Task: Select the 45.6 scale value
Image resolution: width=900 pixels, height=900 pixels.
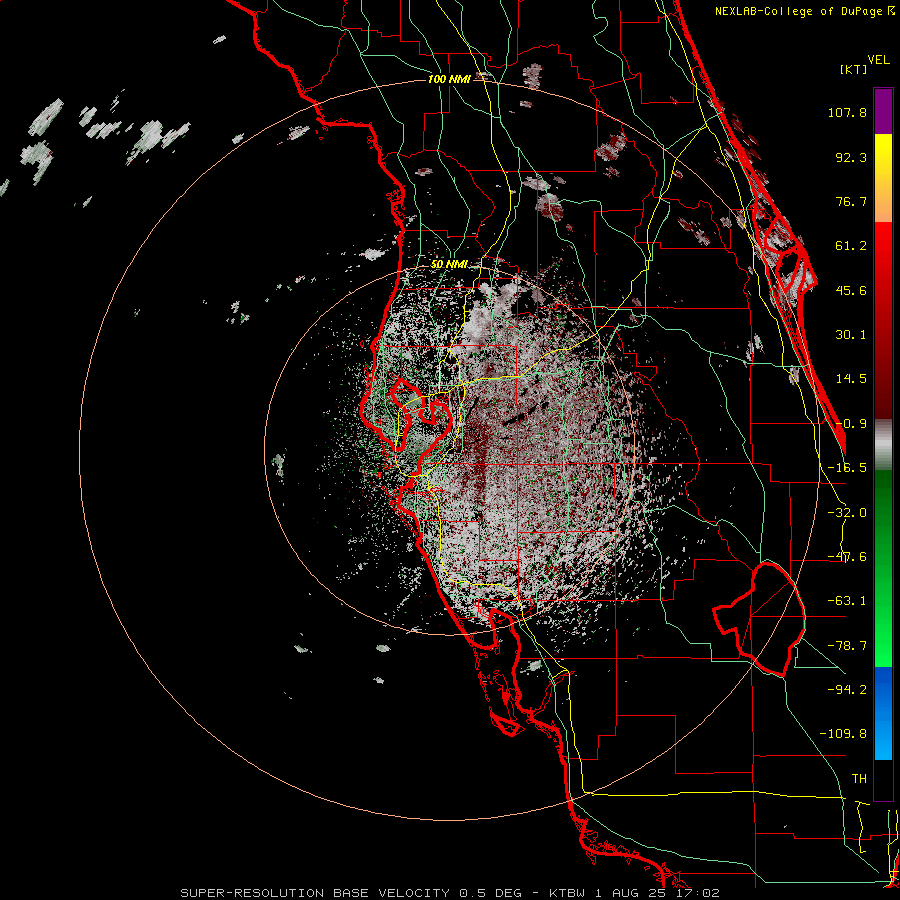Action: coord(851,290)
